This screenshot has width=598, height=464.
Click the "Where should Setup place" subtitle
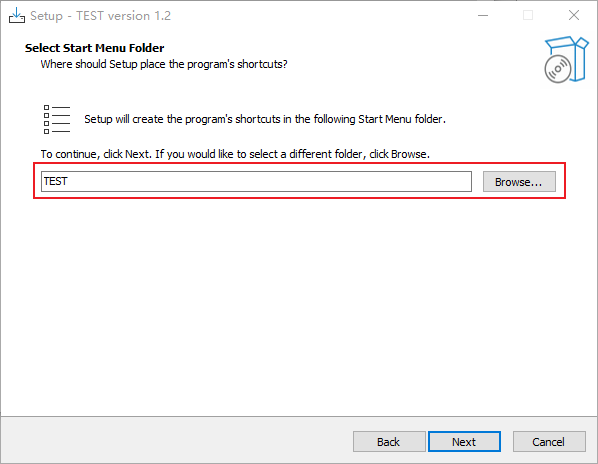coord(164,64)
